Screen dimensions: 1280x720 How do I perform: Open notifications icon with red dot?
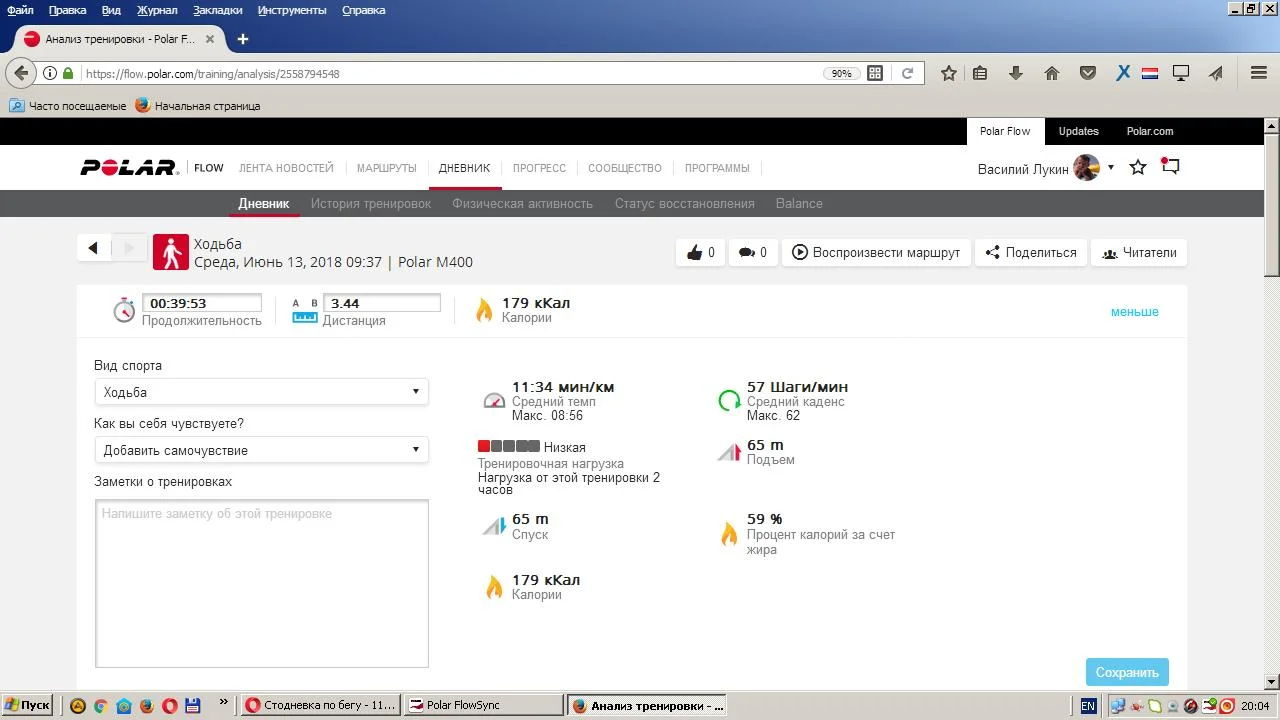[1170, 166]
